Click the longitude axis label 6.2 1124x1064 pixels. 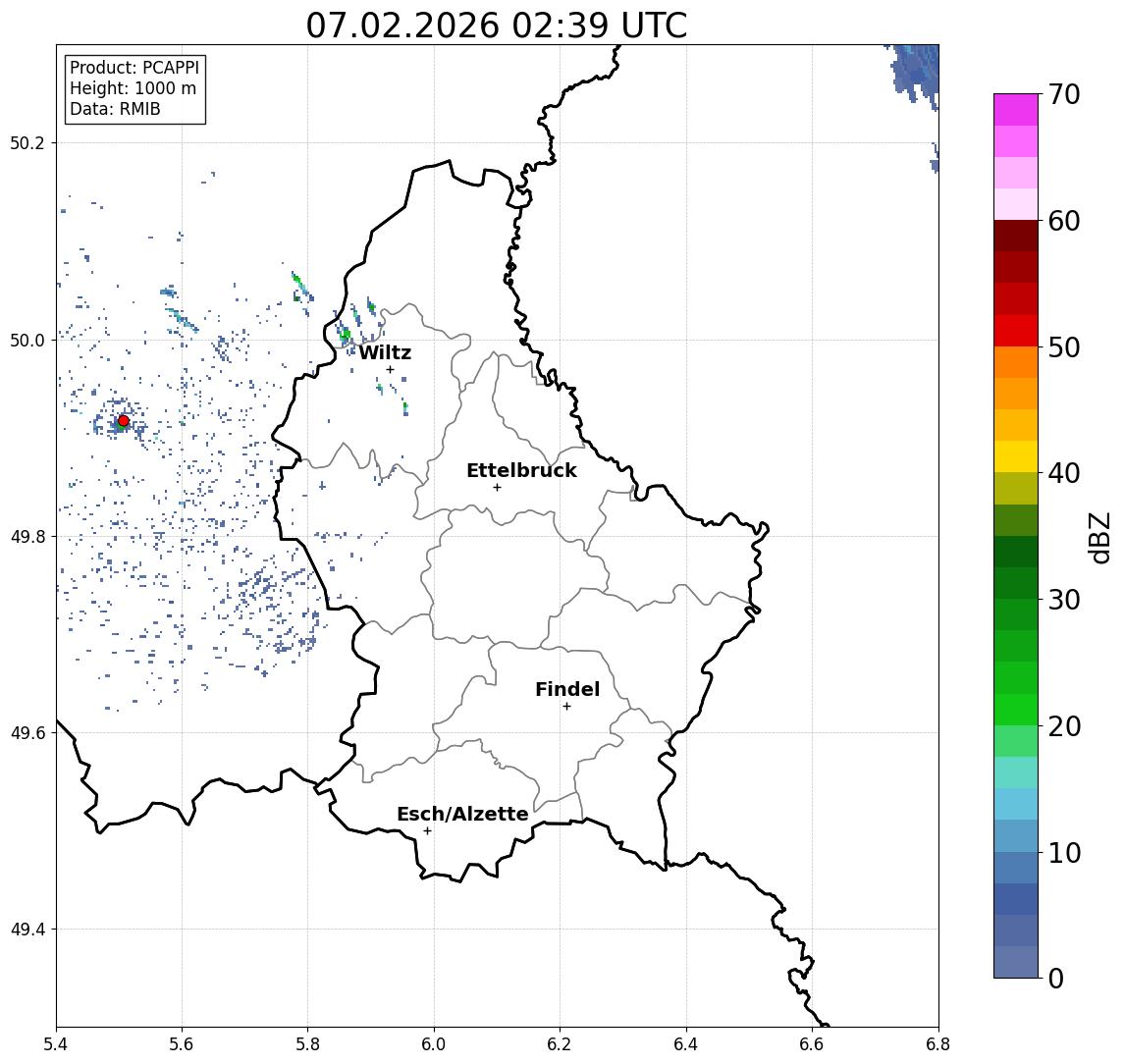[x=560, y=1044]
